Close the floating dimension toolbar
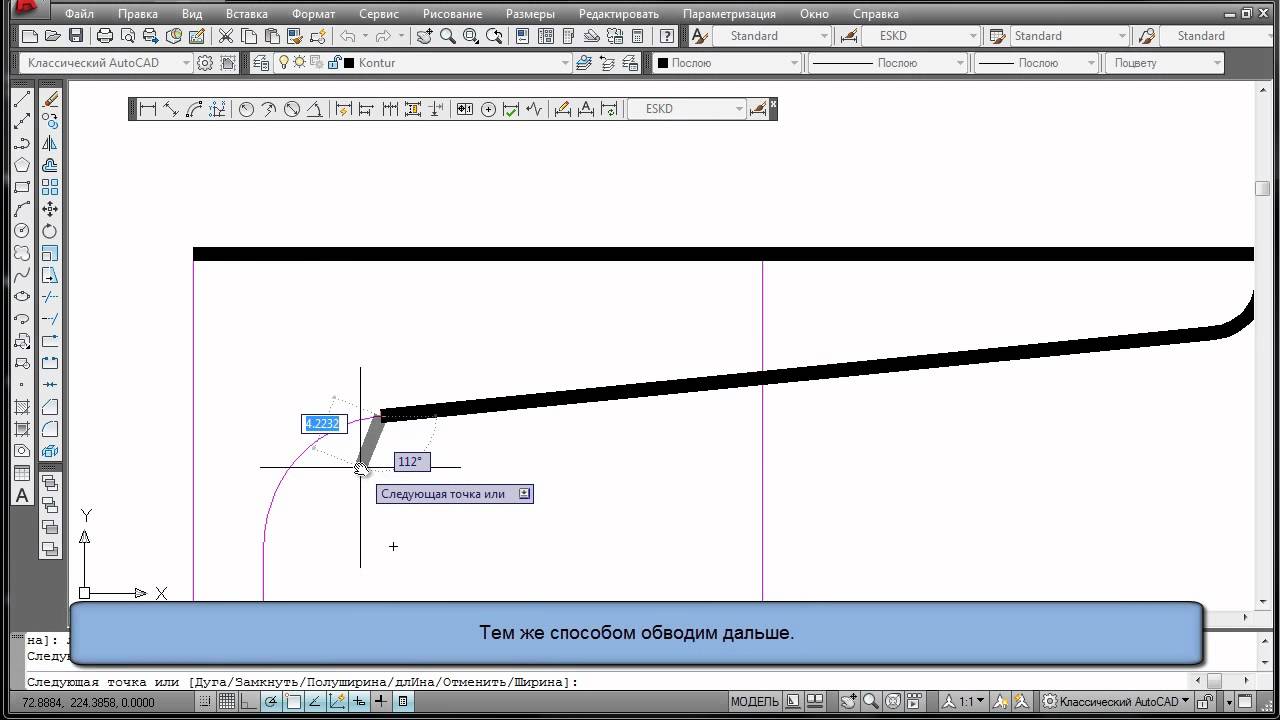Viewport: 1280px width, 720px height. [773, 103]
